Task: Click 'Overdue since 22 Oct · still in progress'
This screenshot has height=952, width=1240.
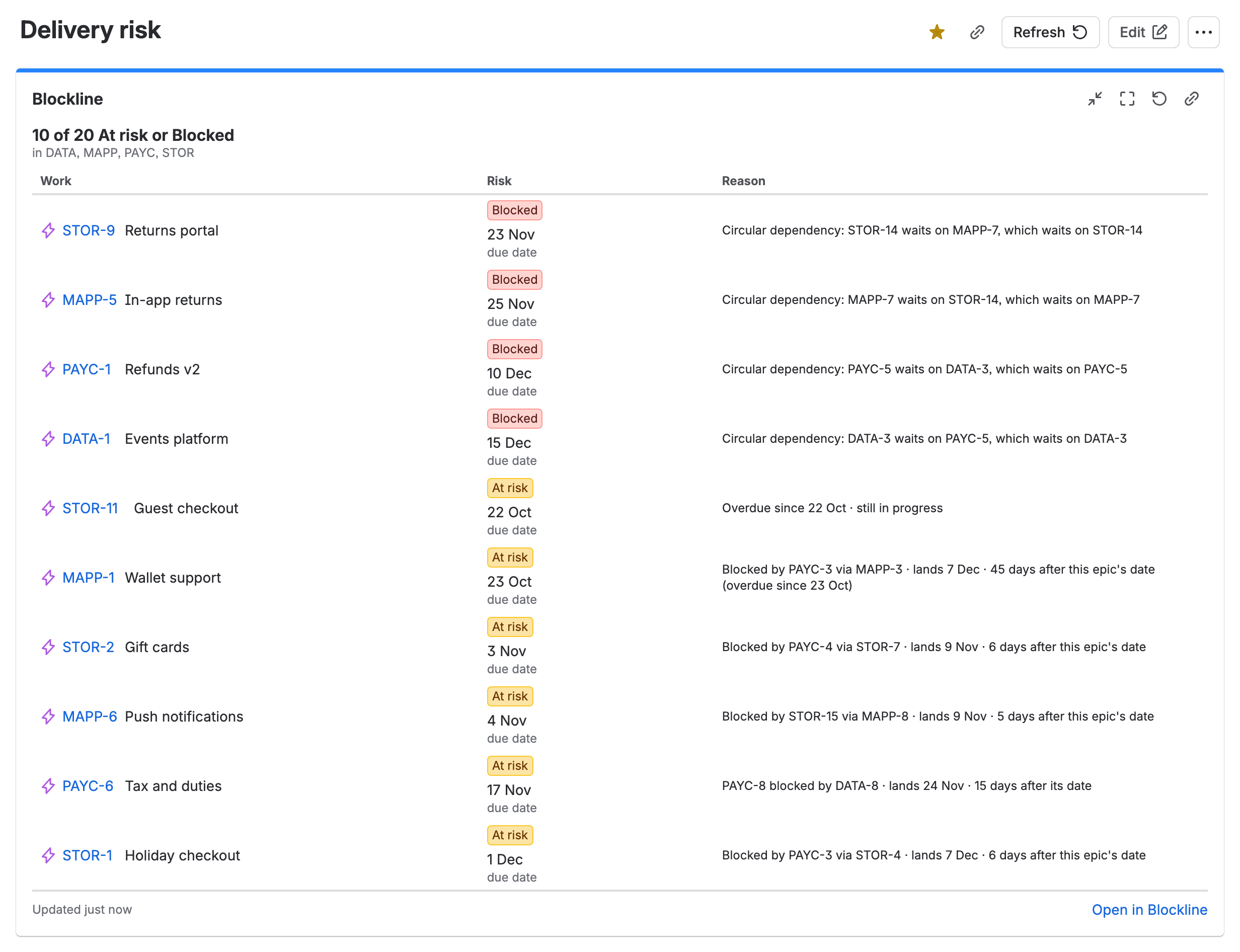Action: pos(832,508)
